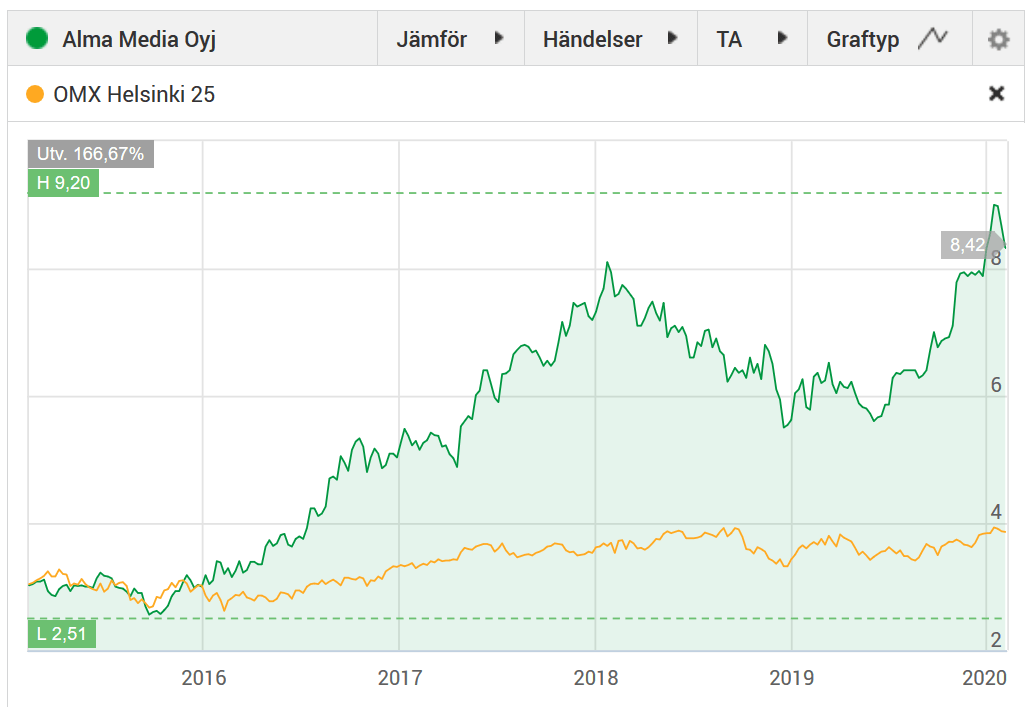Hide the OMX Helsinki 25 comparison via X

click(997, 93)
